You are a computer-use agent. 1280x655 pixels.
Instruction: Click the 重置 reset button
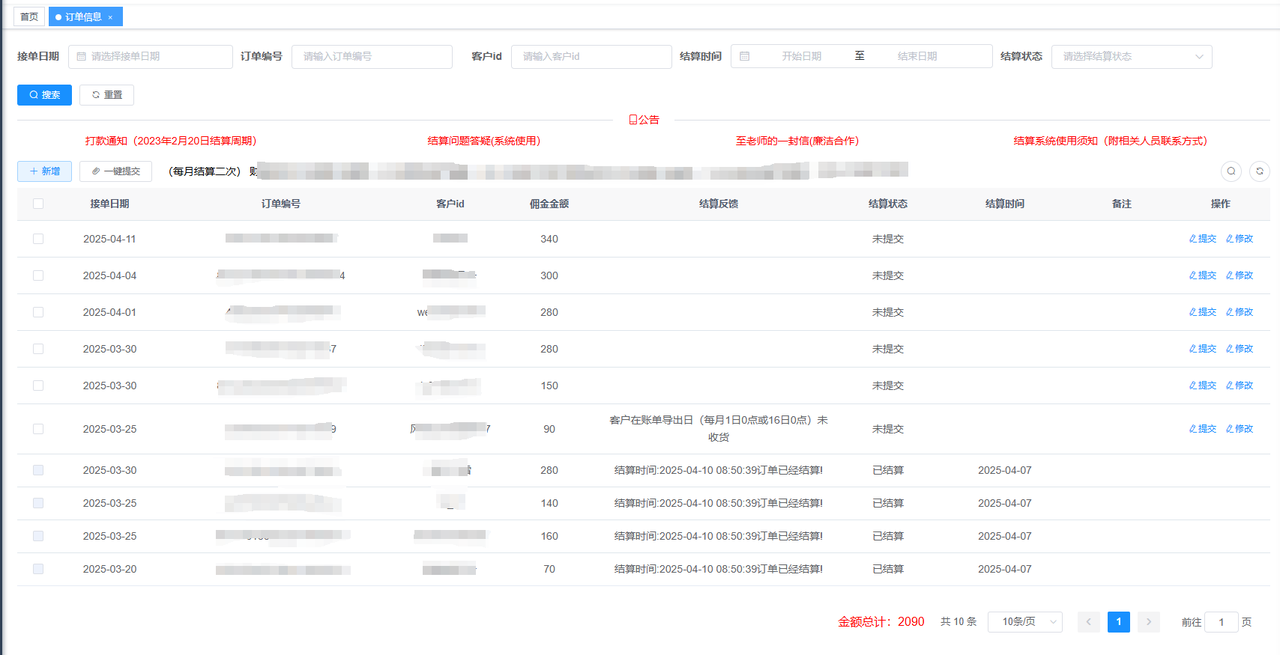click(106, 95)
